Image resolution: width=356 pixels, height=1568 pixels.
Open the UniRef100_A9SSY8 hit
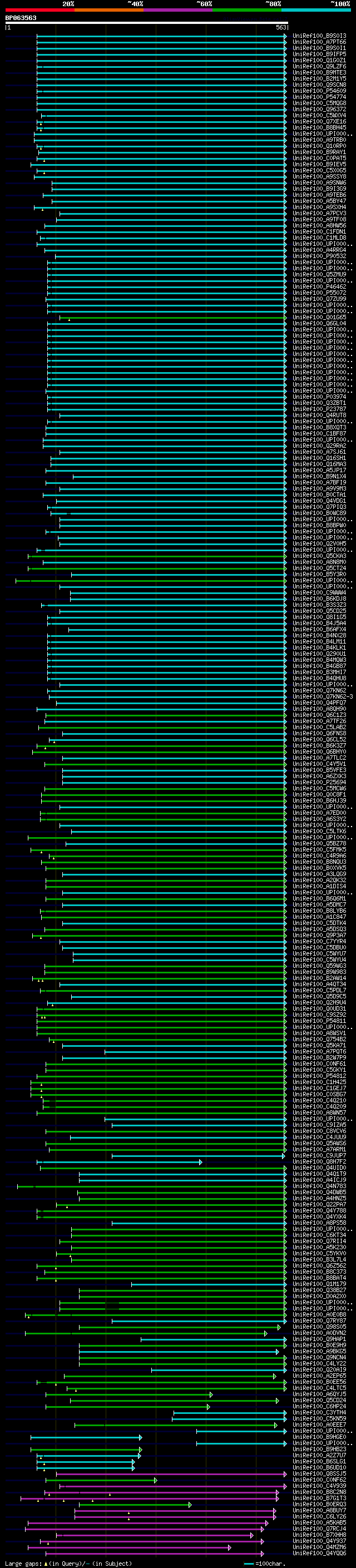319,176
